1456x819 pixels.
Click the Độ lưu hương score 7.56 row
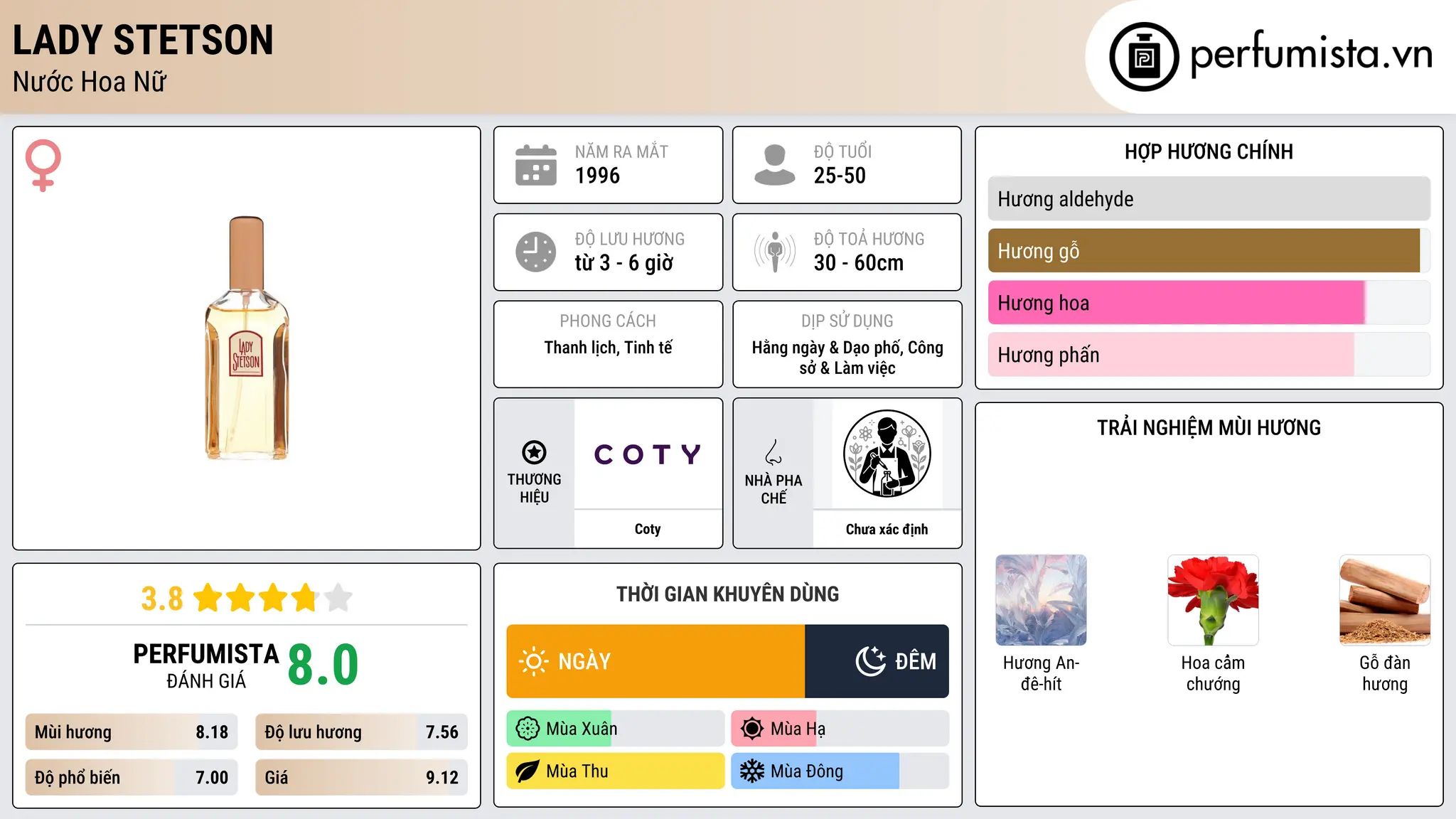(x=362, y=732)
